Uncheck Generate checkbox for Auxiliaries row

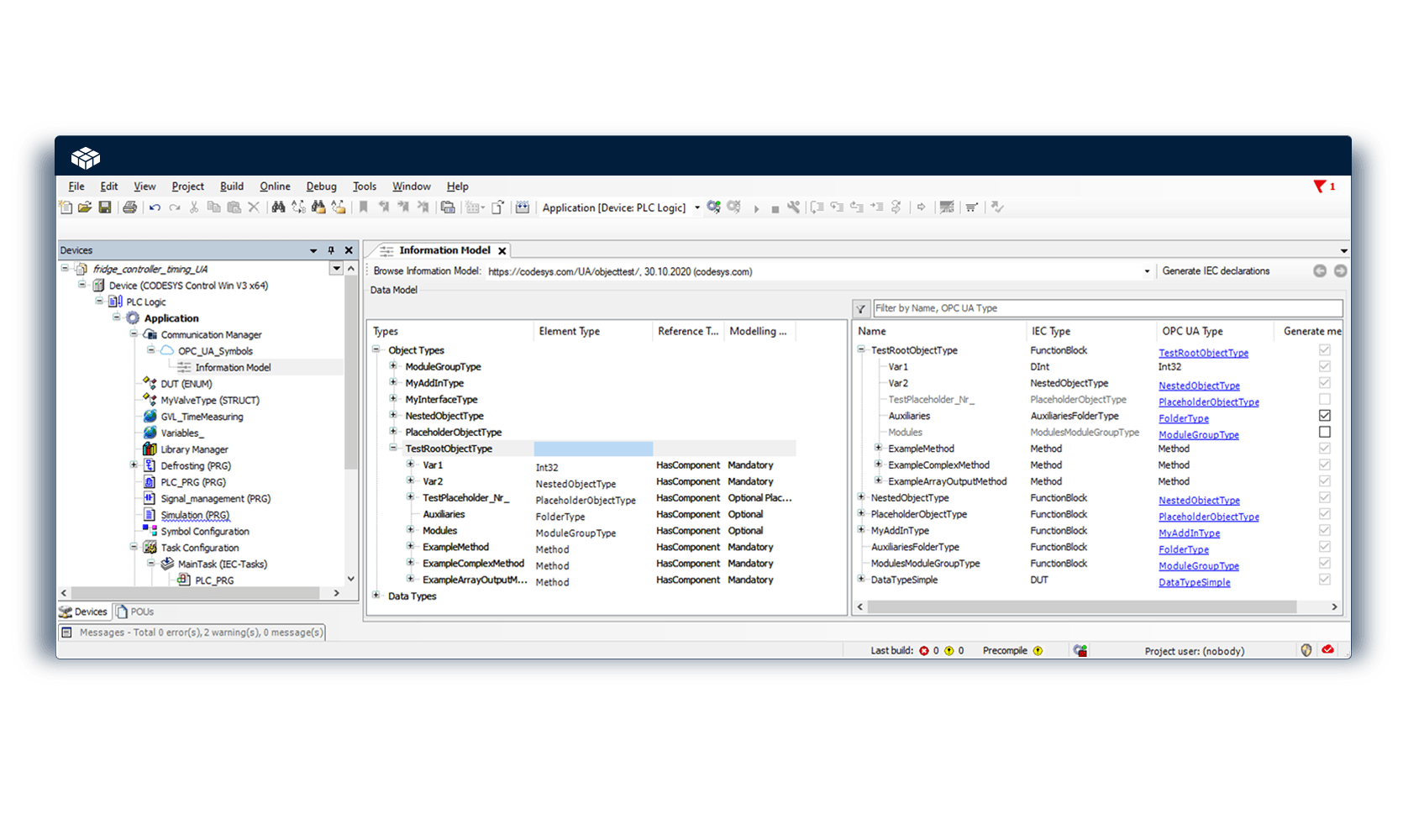point(1325,416)
